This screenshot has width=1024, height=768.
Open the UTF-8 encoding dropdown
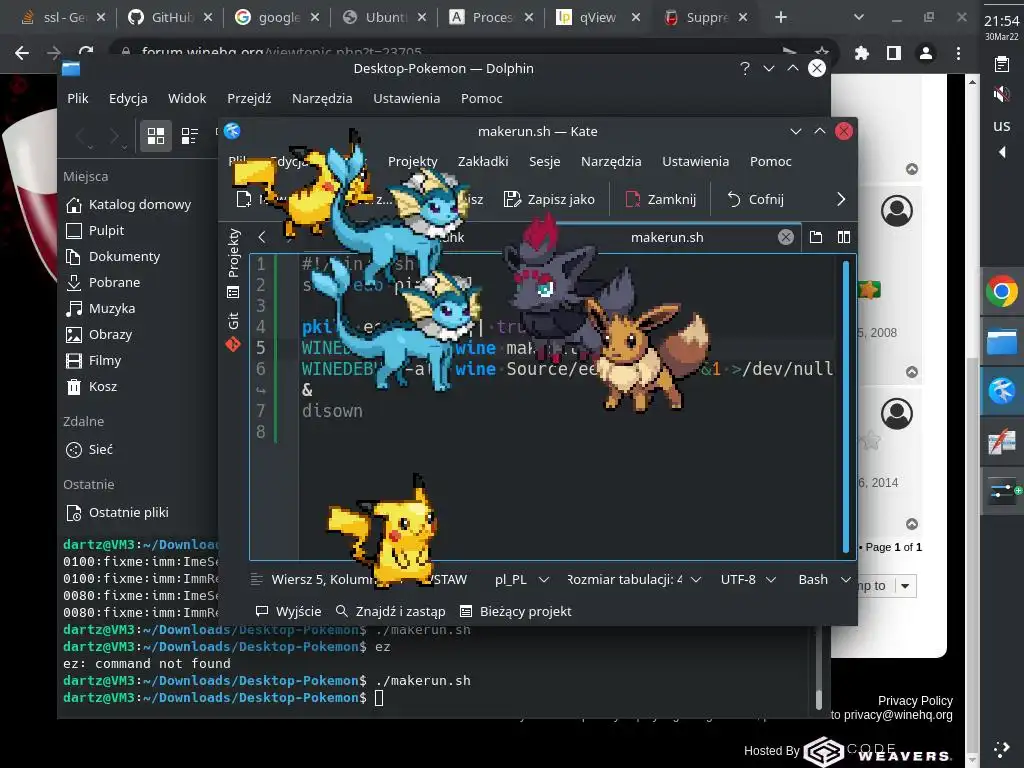(748, 579)
